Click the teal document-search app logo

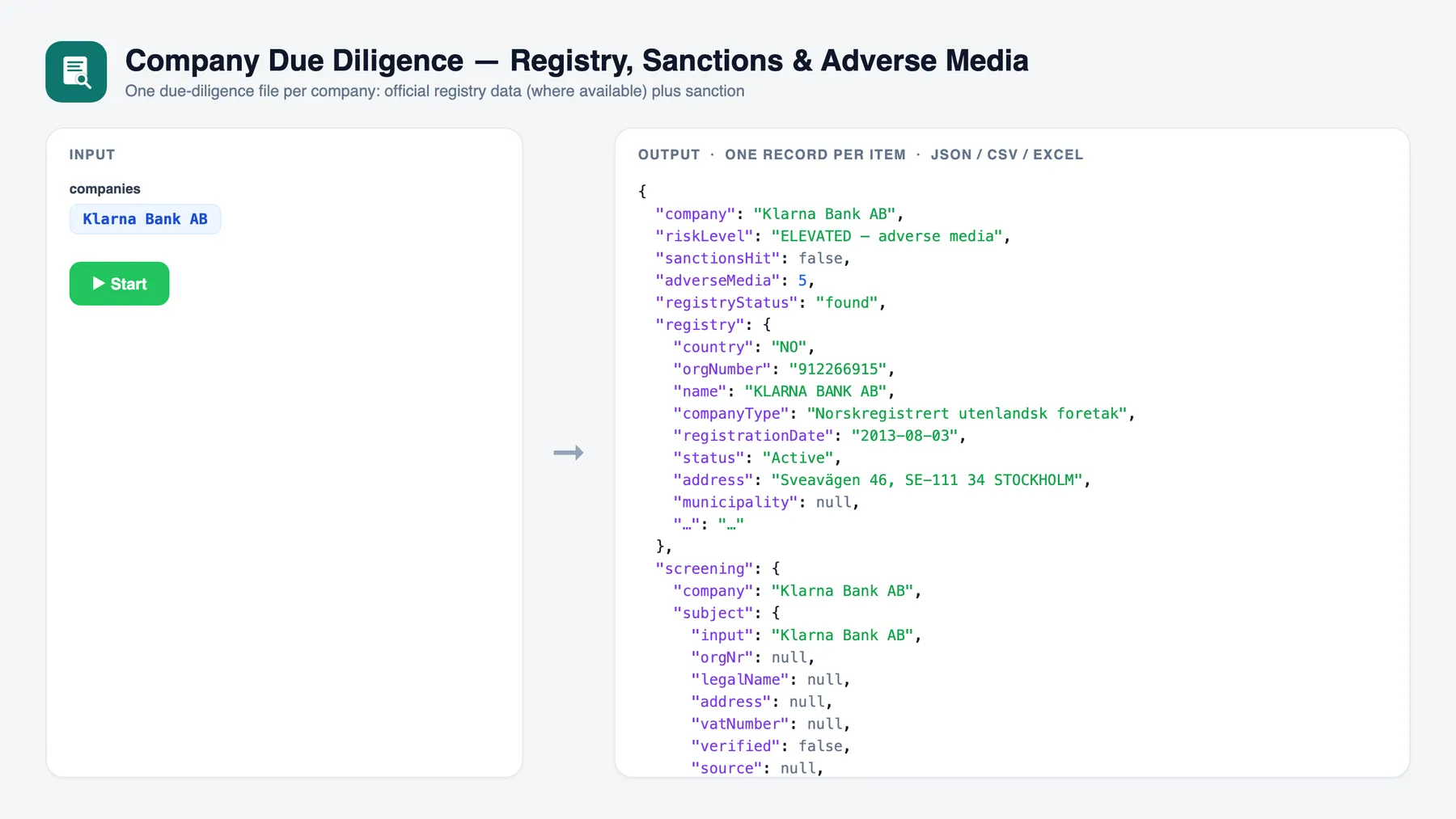76,72
